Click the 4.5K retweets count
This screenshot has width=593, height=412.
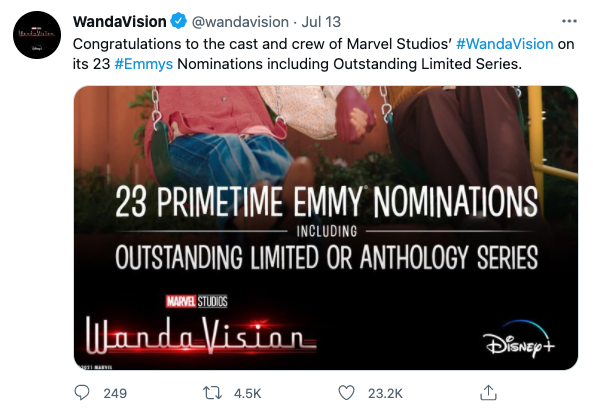[x=247, y=393]
